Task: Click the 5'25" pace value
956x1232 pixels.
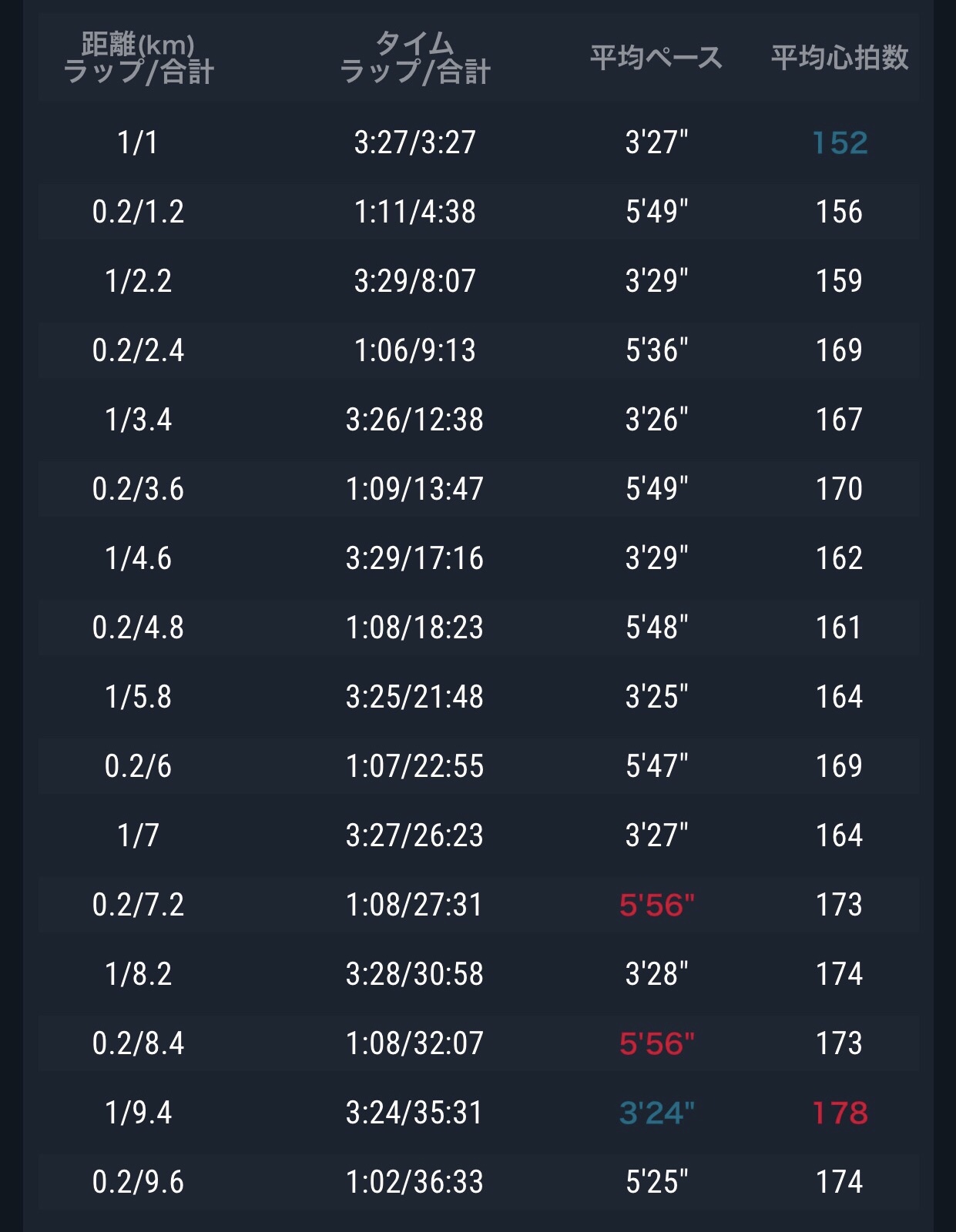Action: [x=656, y=1182]
